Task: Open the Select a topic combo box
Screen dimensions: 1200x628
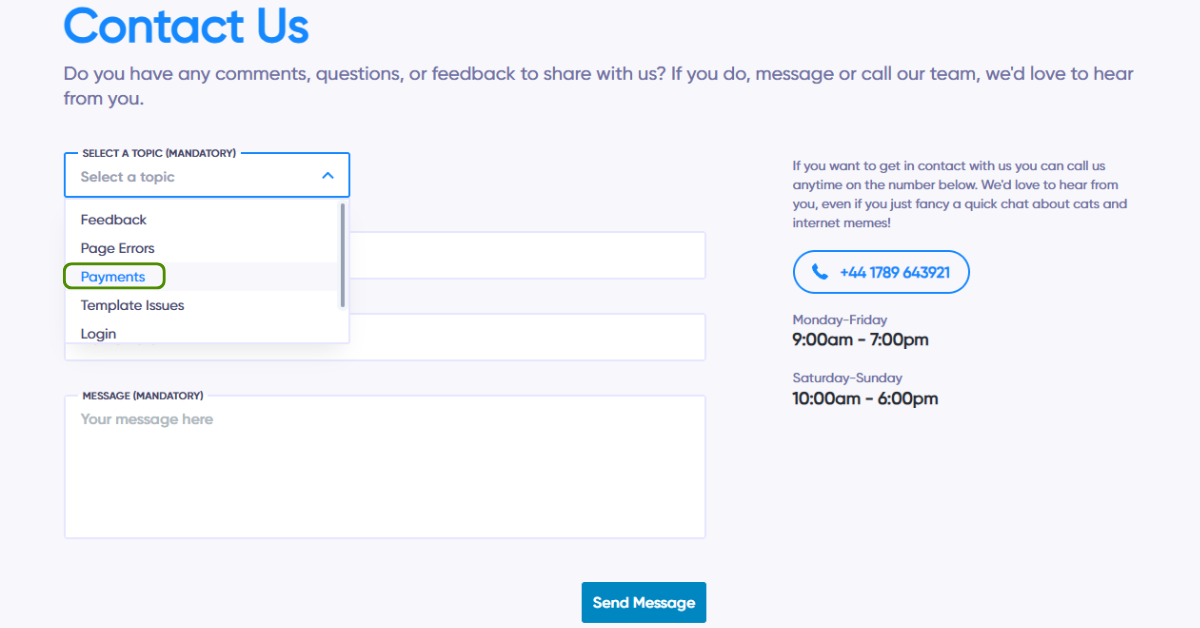Action: [x=190, y=177]
